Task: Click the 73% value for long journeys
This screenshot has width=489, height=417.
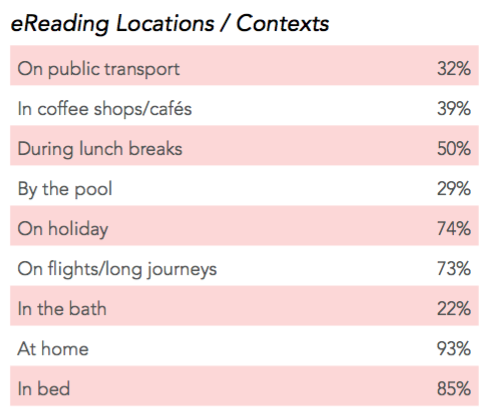Action: (x=454, y=268)
